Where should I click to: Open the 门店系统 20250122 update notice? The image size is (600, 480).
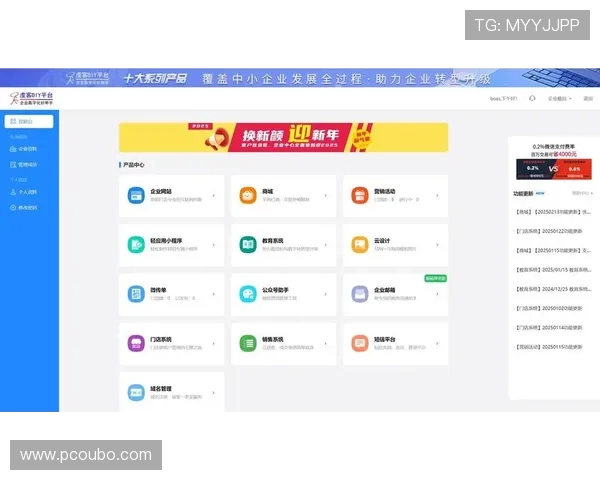click(x=549, y=231)
